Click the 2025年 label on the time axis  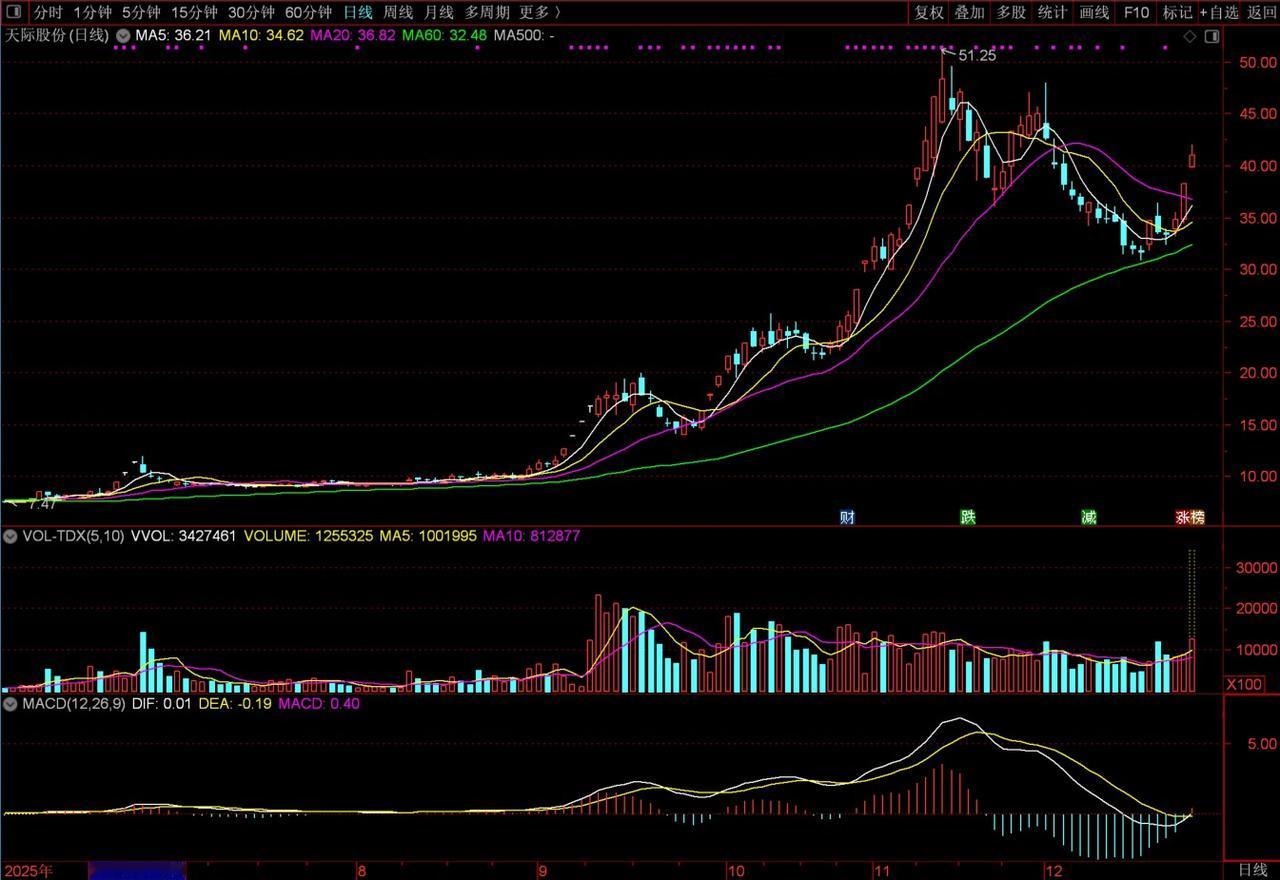(27, 870)
